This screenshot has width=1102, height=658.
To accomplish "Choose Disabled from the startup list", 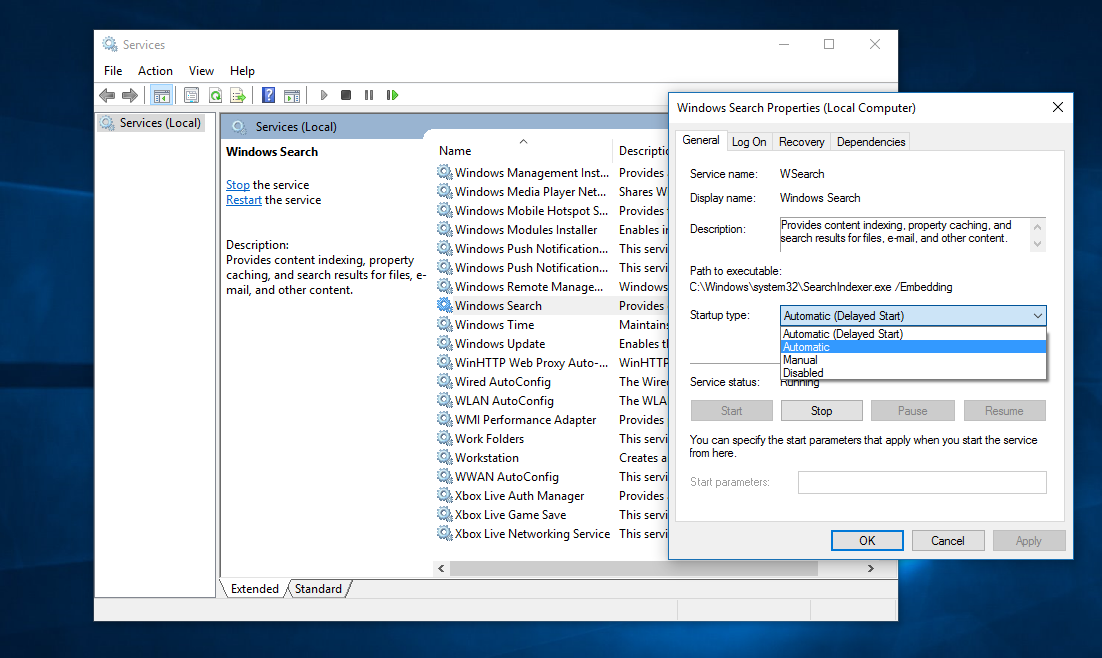I will coord(913,373).
